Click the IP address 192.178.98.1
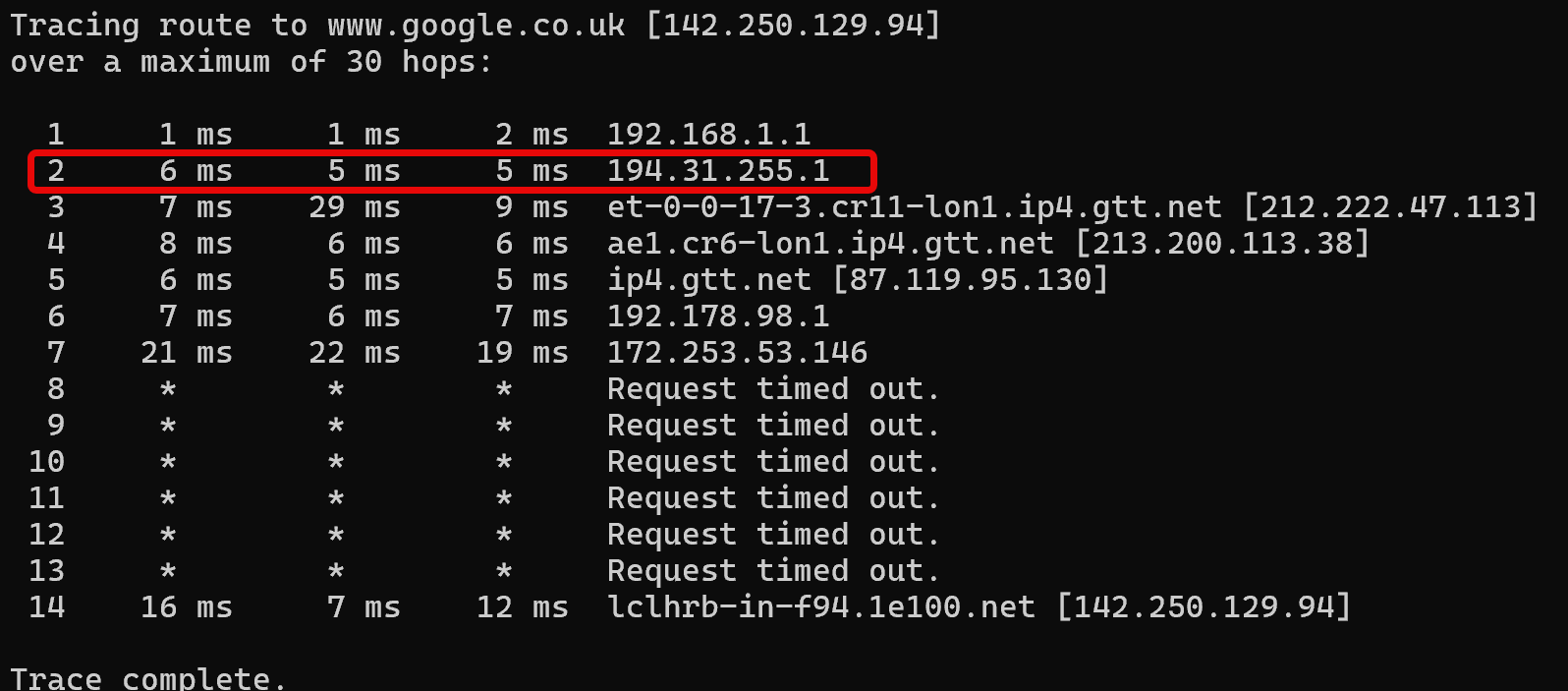The height and width of the screenshot is (691, 1568). click(x=718, y=316)
